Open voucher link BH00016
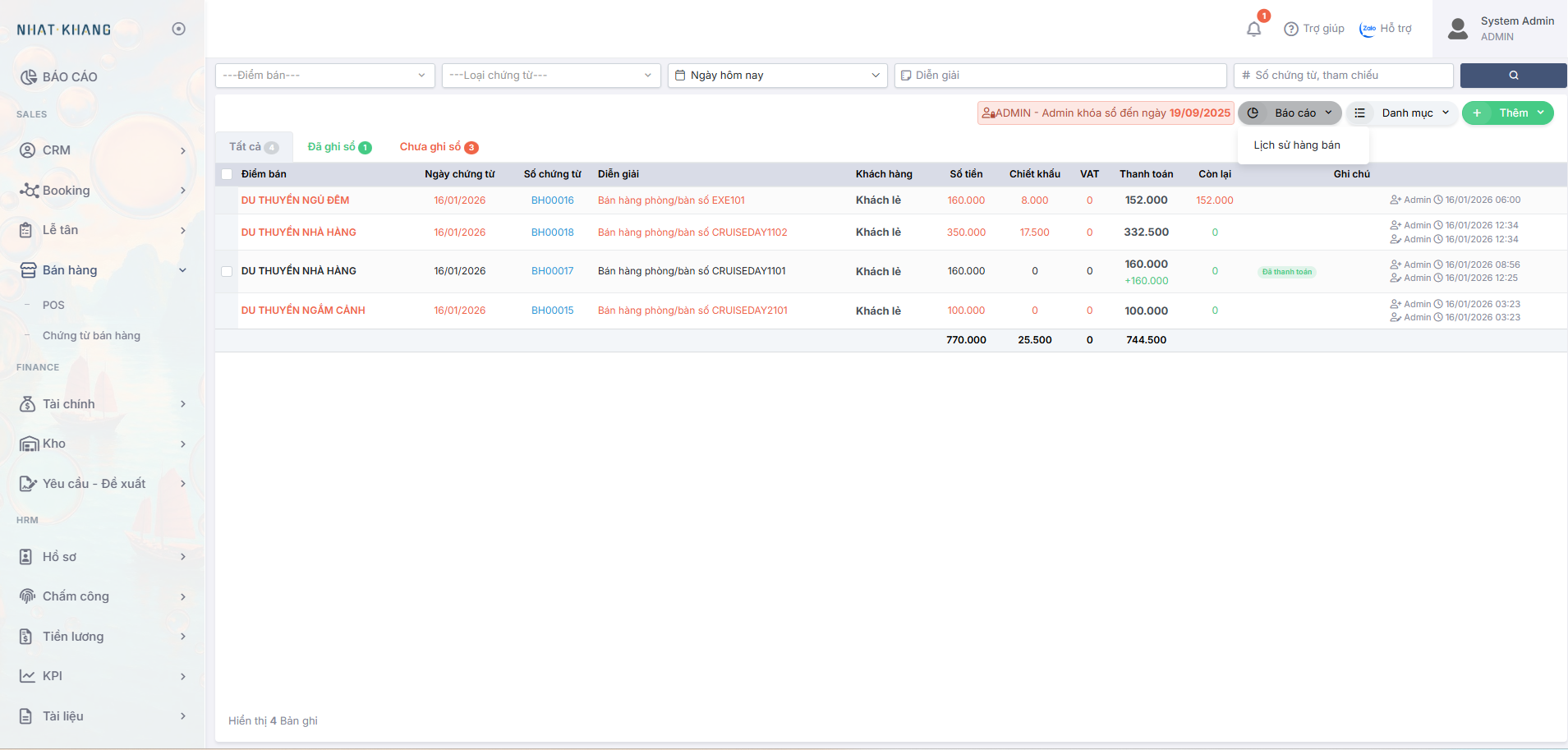1568x750 pixels. point(552,200)
